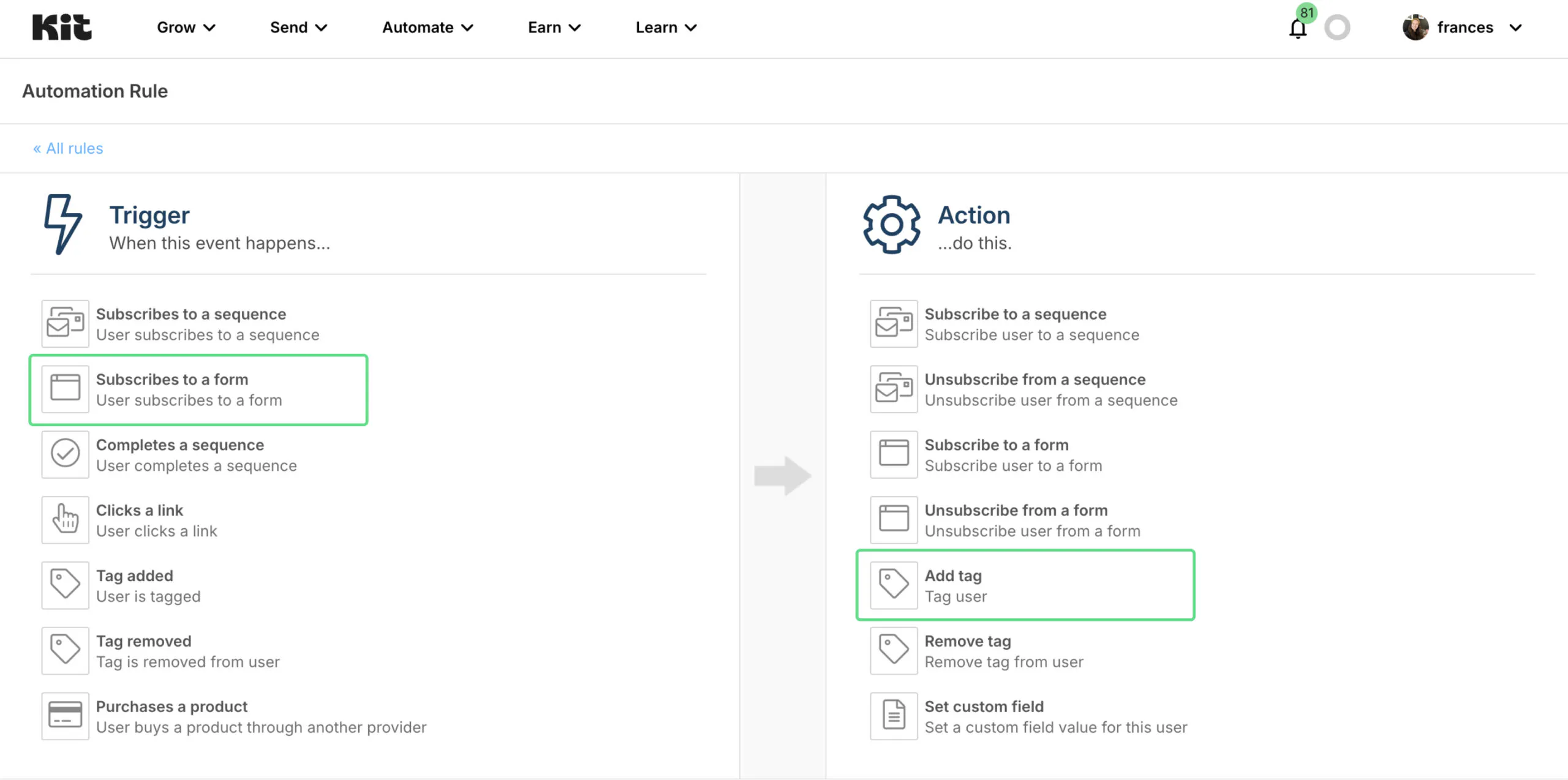Click the Unsubscribe from a sequence envelope icon

click(894, 389)
